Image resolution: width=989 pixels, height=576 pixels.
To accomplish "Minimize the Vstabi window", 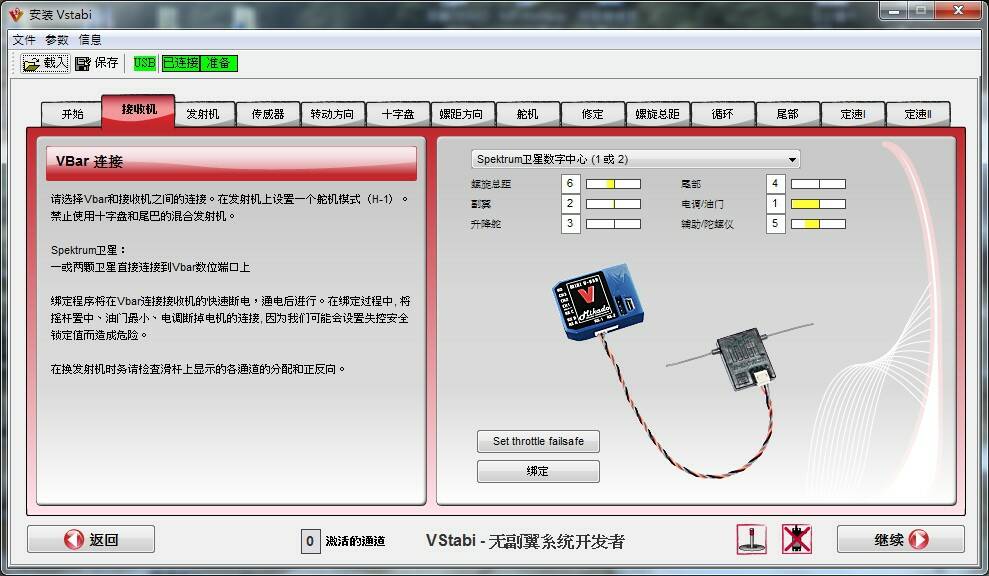I will tap(895, 11).
